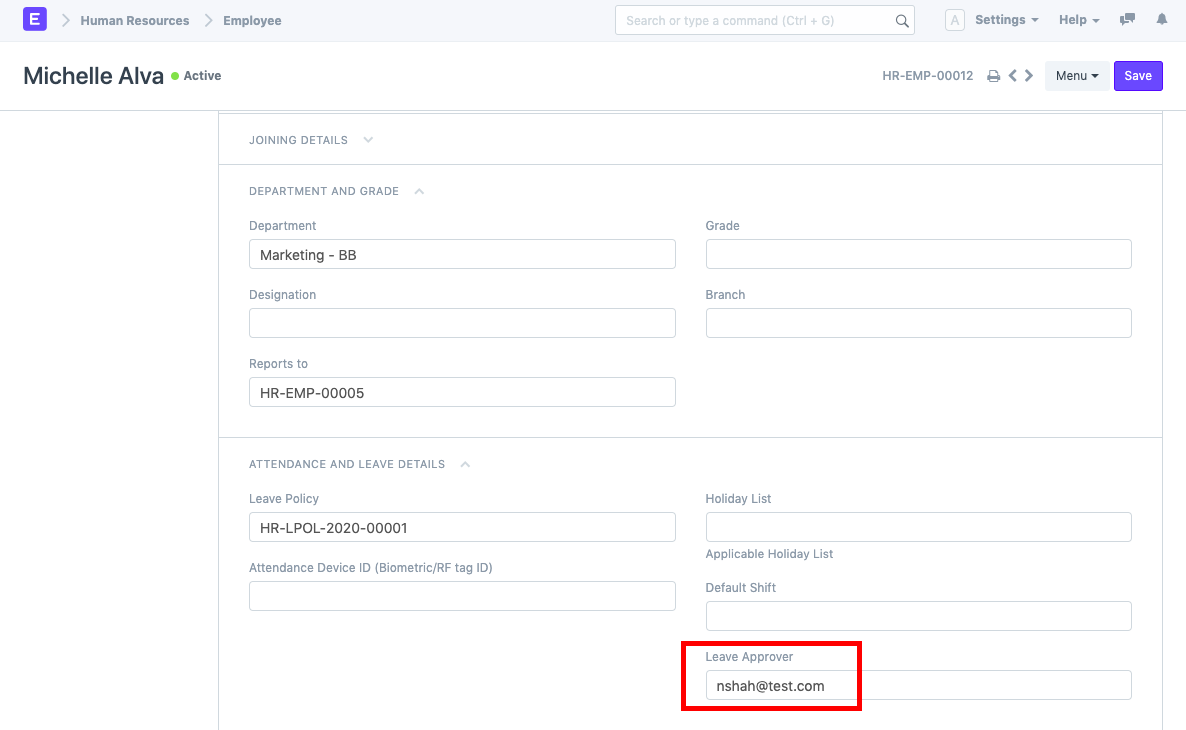Go to next employee record arrow

coord(1029,76)
